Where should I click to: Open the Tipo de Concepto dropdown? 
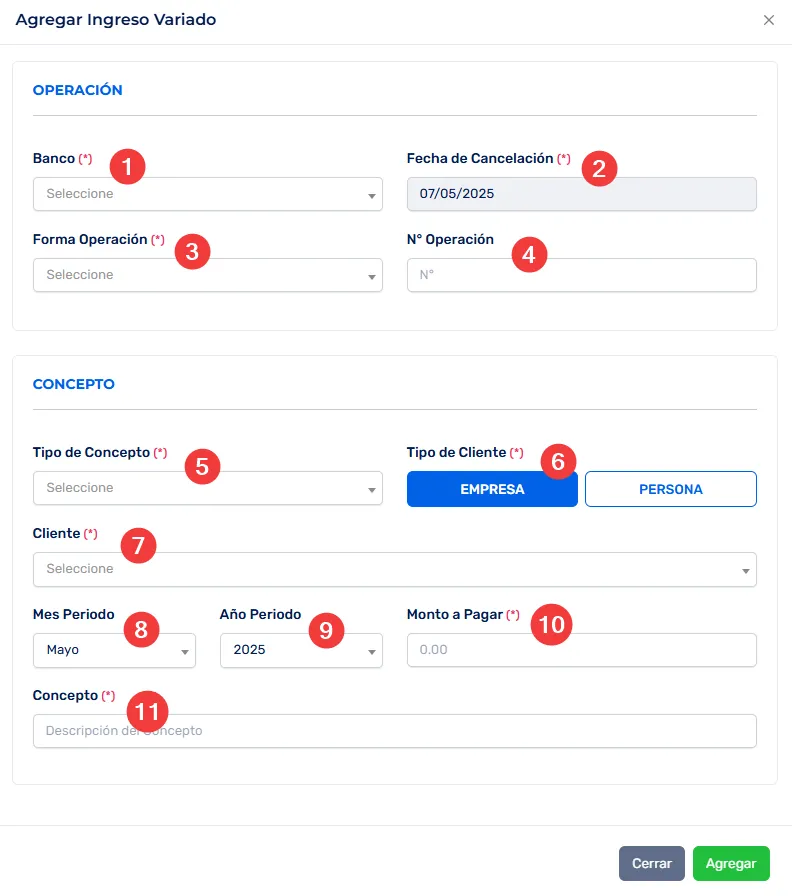[x=207, y=488]
